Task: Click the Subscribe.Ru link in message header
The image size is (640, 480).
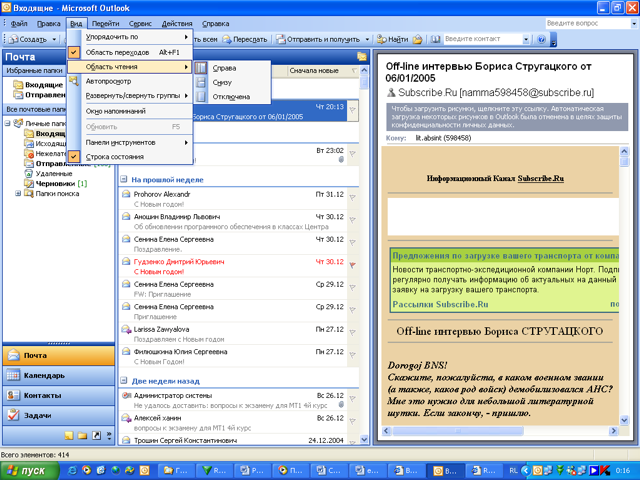Action: (x=540, y=178)
